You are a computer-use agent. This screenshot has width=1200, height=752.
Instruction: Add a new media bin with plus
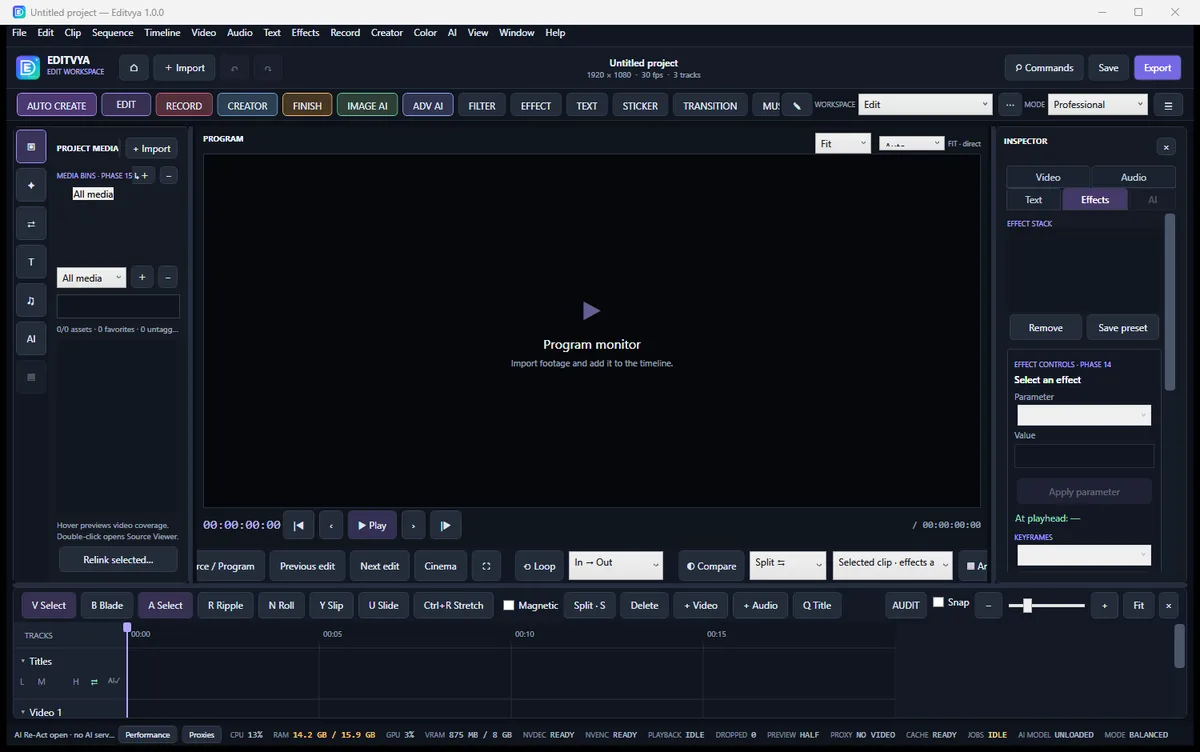144,175
